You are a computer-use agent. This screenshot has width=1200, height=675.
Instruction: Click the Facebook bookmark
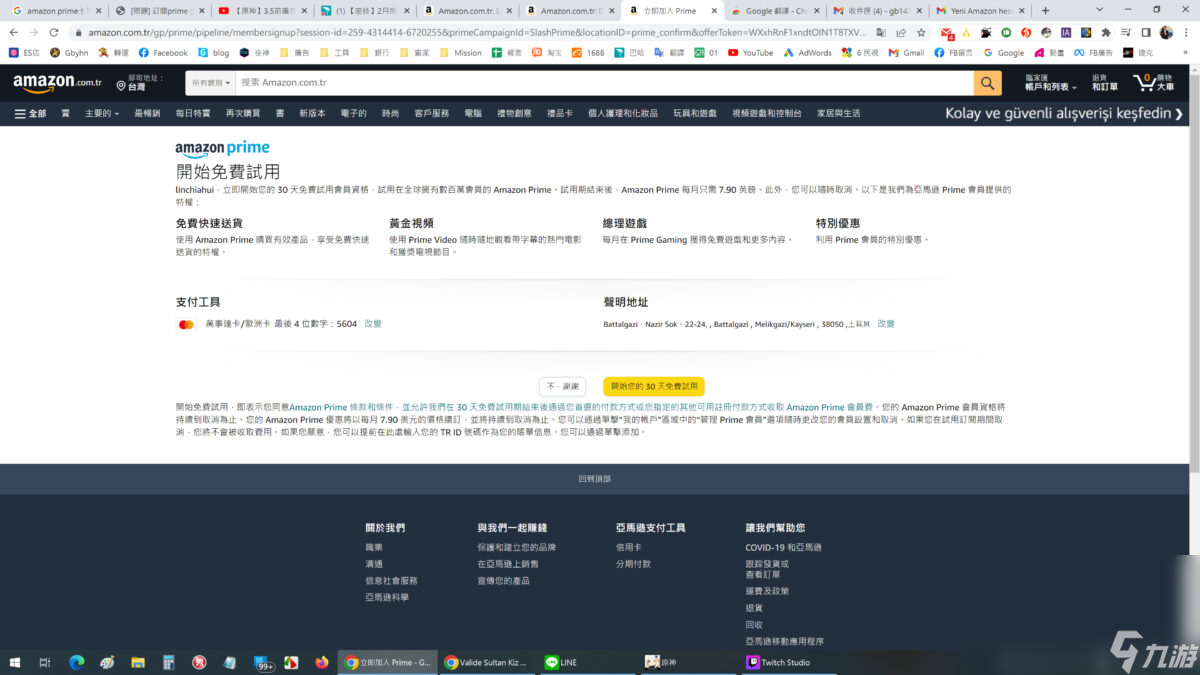[163, 52]
